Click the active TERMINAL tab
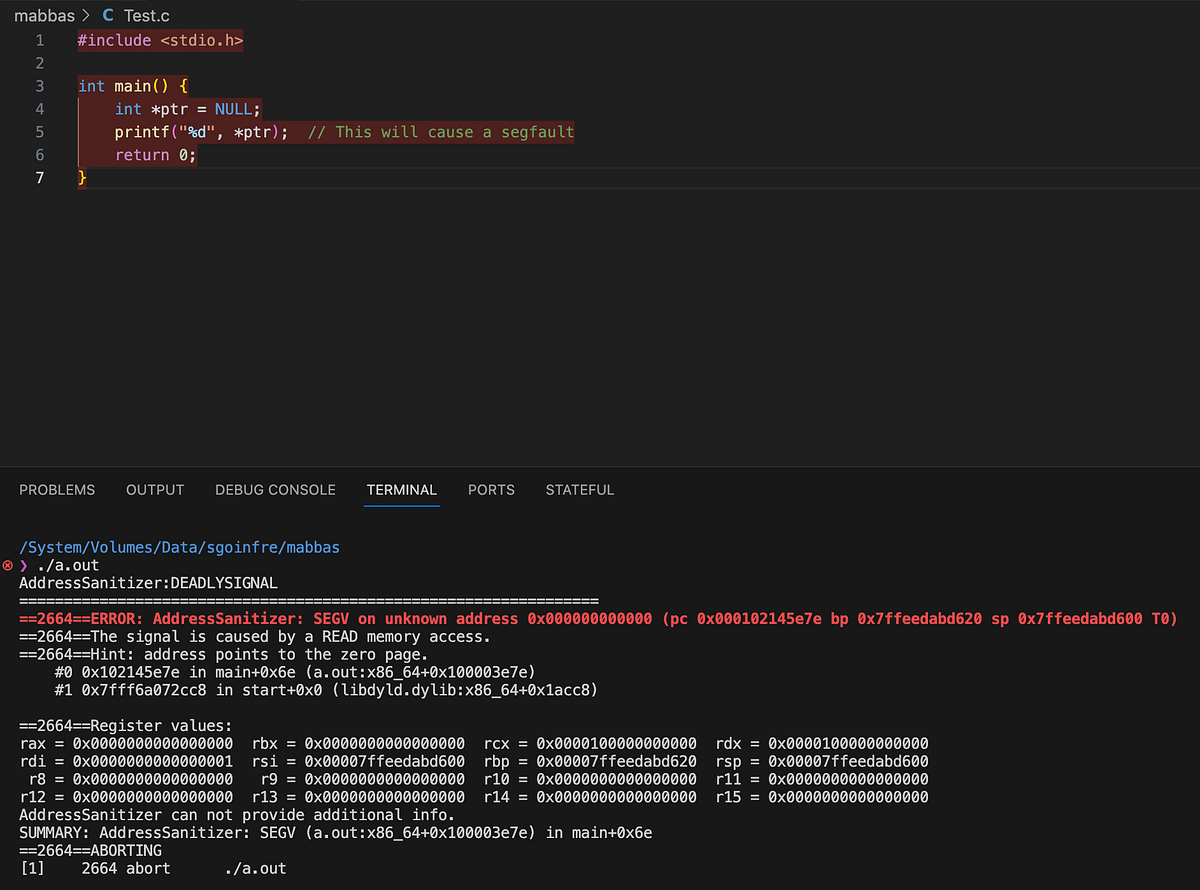Viewport: 1200px width, 890px height. [x=401, y=490]
